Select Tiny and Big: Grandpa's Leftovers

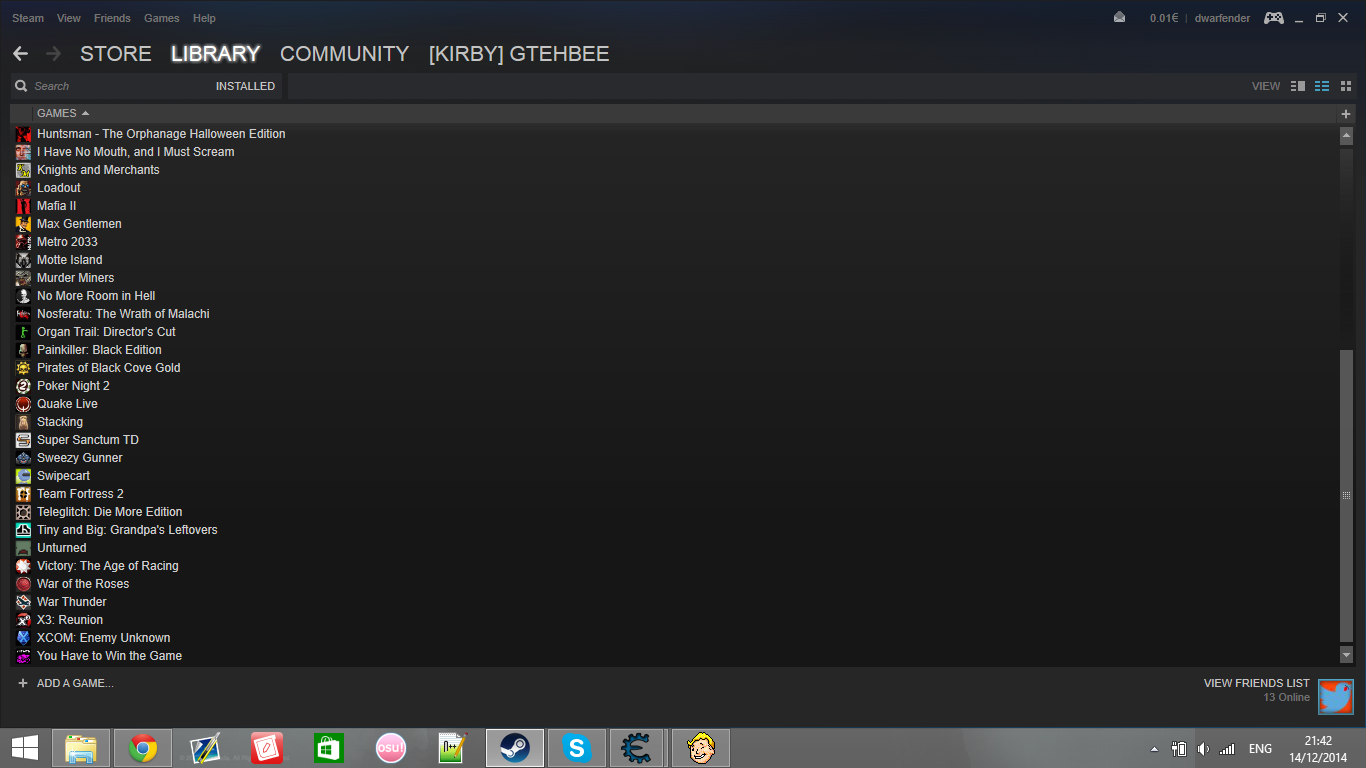(x=127, y=530)
